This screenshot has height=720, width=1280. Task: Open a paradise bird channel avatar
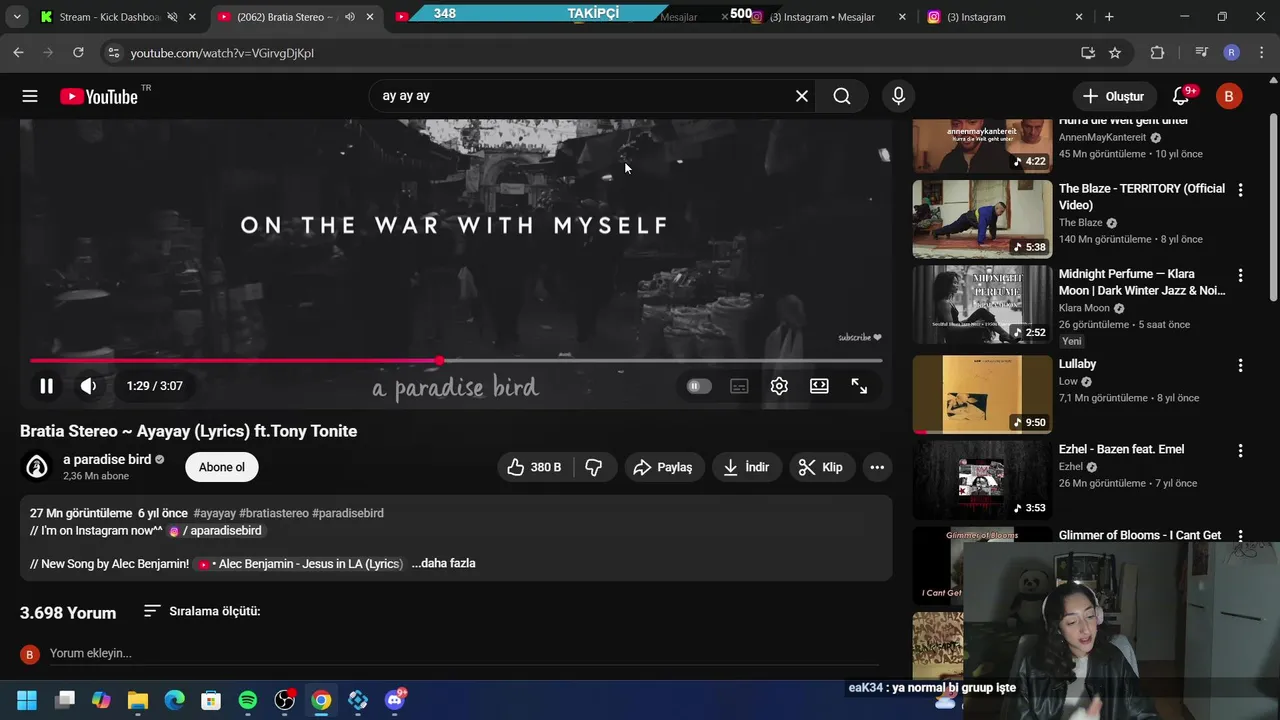(37, 467)
